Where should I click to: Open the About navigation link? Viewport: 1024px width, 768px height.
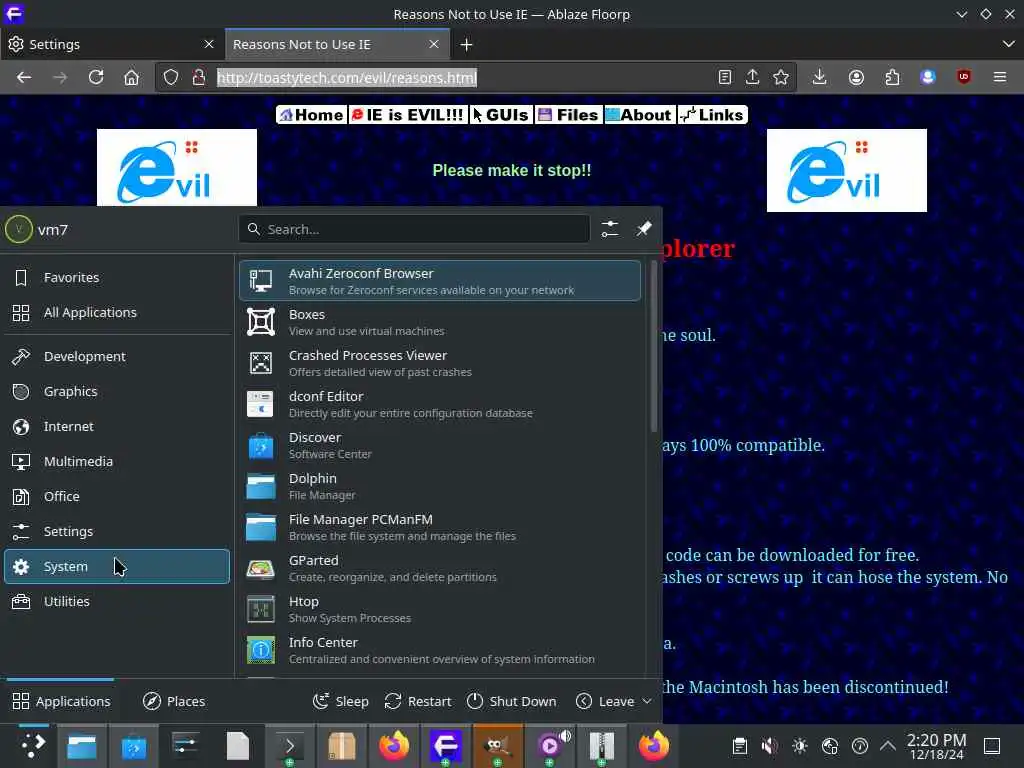(639, 115)
